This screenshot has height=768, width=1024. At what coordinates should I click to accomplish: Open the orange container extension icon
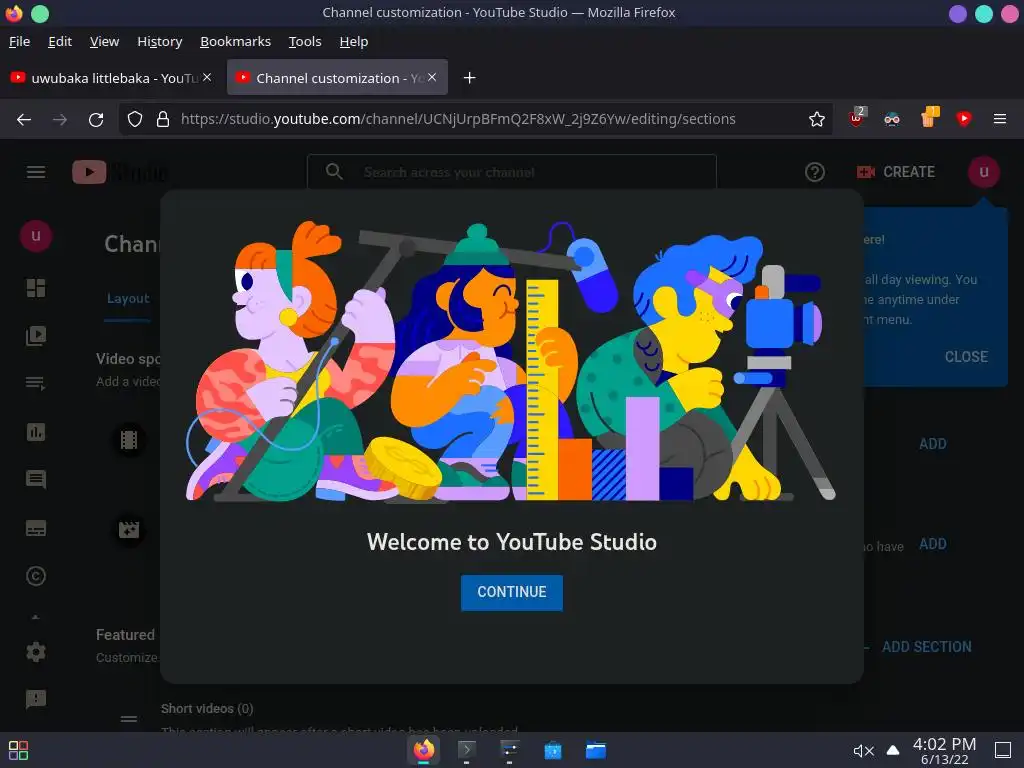[x=929, y=118]
